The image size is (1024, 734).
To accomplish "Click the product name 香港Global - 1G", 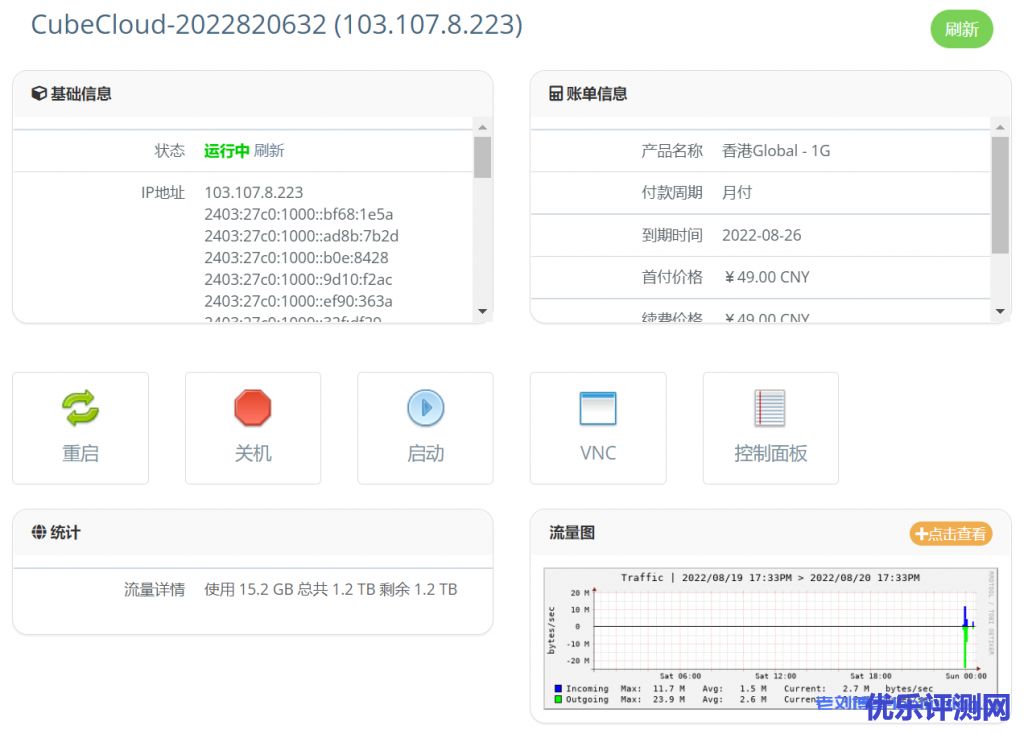I will pyautogui.click(x=776, y=151).
